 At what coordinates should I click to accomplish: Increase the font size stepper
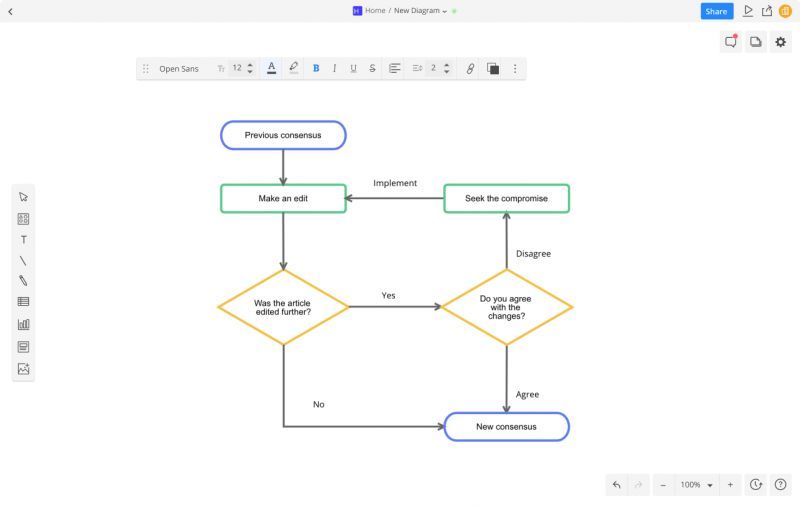tap(250, 65)
